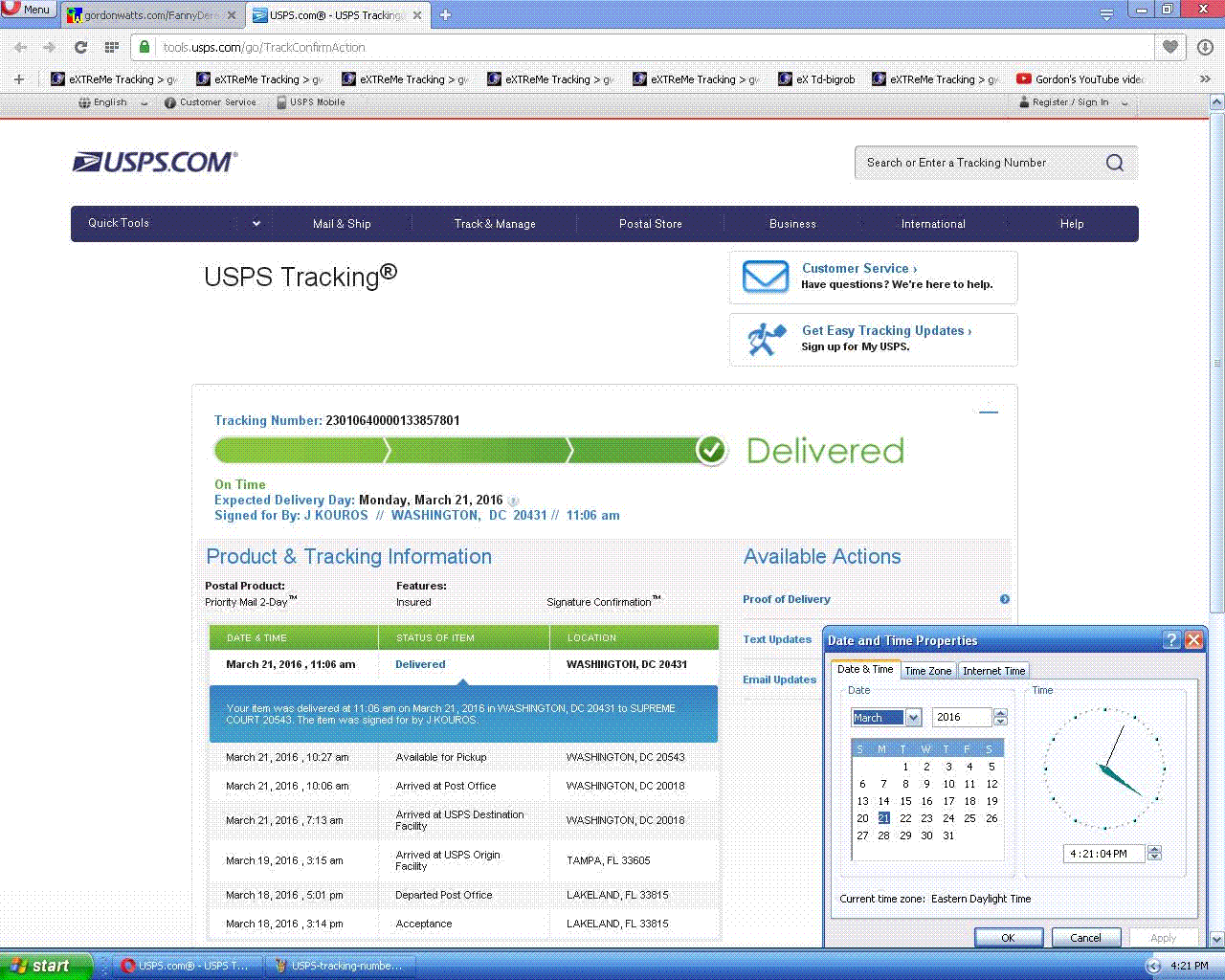Click the bookmark heart icon in address bar
Image resolution: width=1225 pixels, height=980 pixels.
[x=1170, y=47]
